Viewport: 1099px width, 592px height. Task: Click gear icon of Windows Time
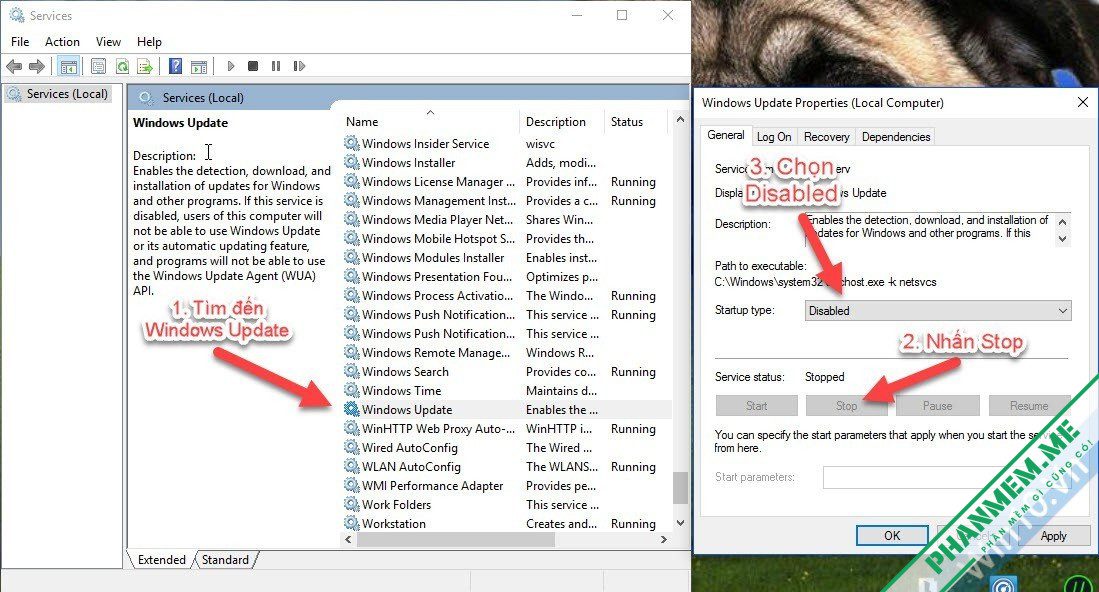point(351,390)
